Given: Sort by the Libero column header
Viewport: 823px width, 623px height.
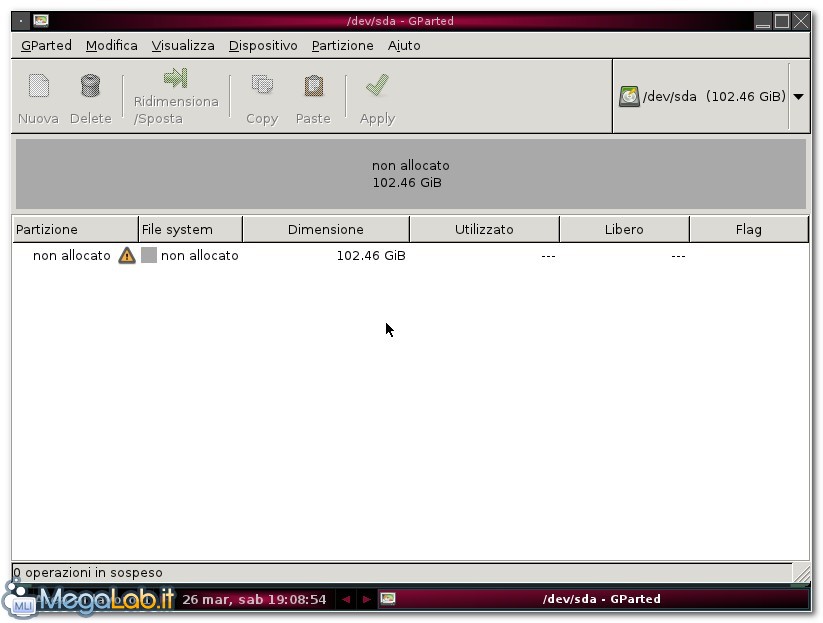Looking at the screenshot, I should click(x=624, y=229).
